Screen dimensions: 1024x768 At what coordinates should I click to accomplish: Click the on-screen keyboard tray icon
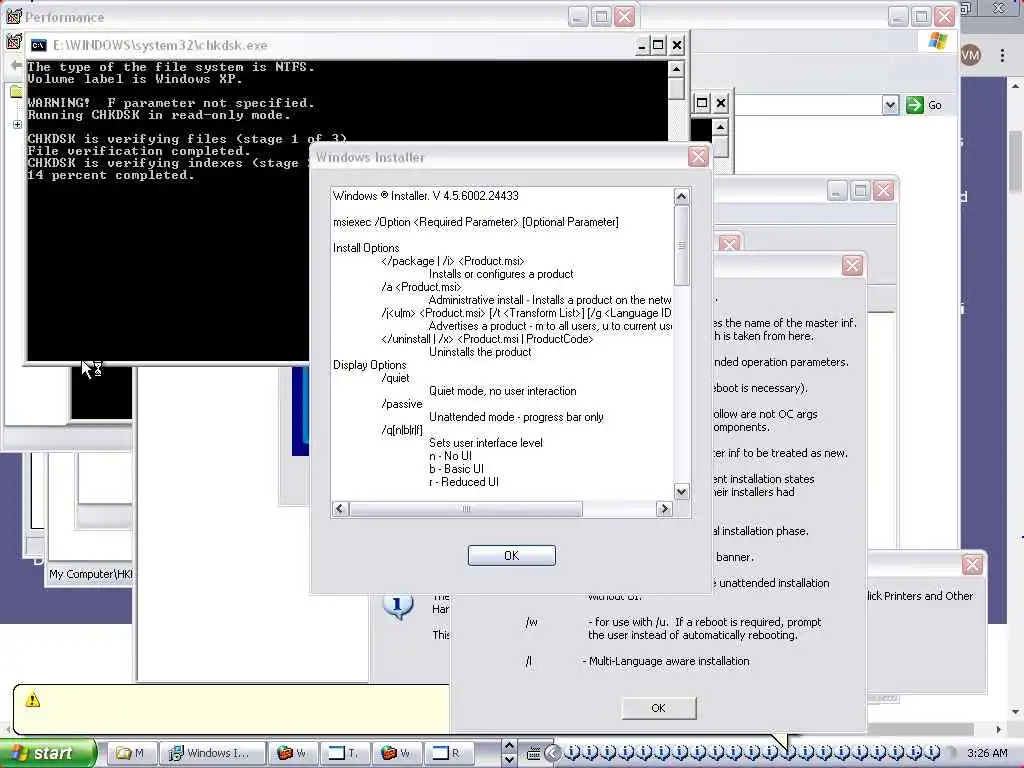point(534,754)
